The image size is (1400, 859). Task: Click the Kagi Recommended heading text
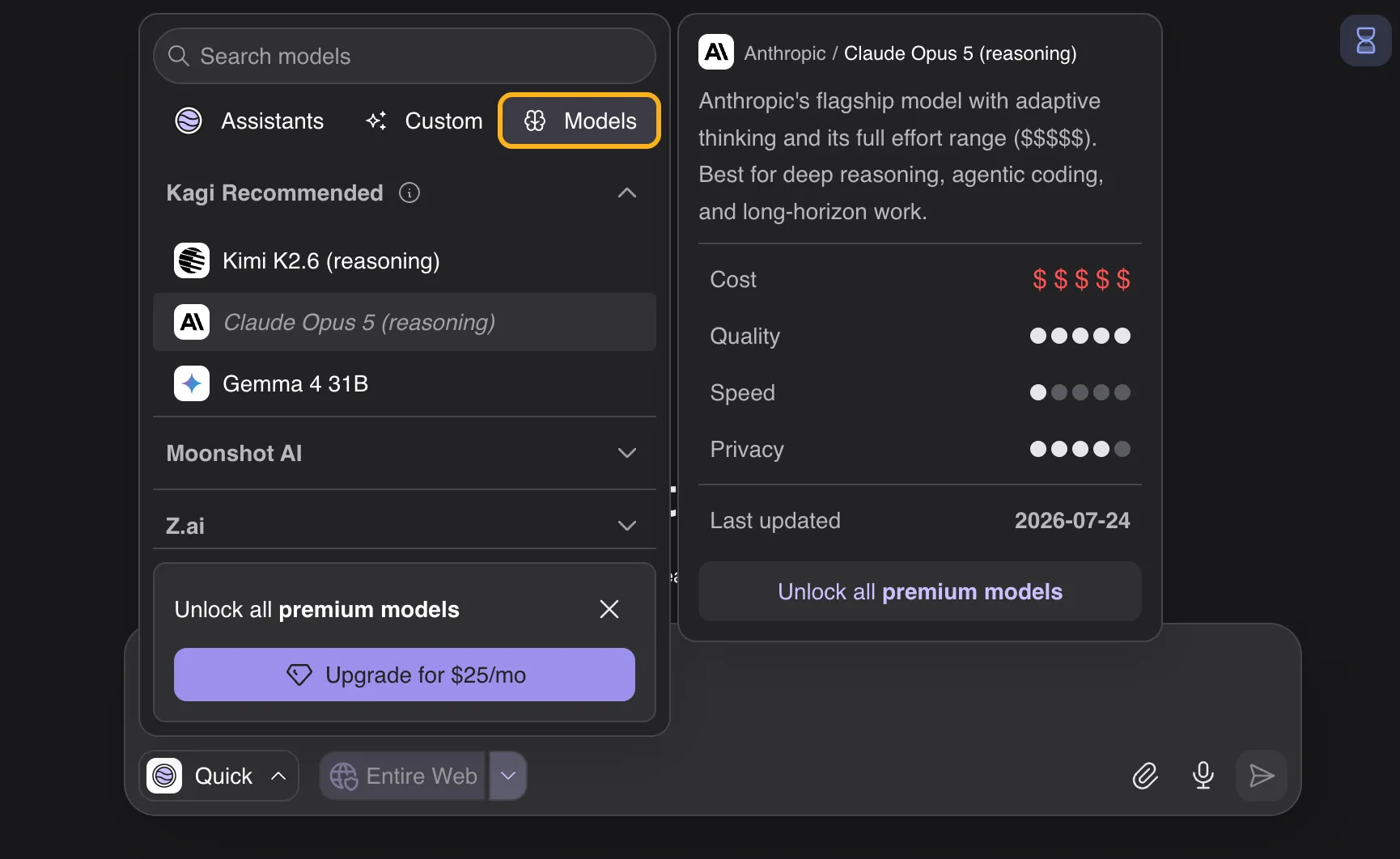click(274, 193)
